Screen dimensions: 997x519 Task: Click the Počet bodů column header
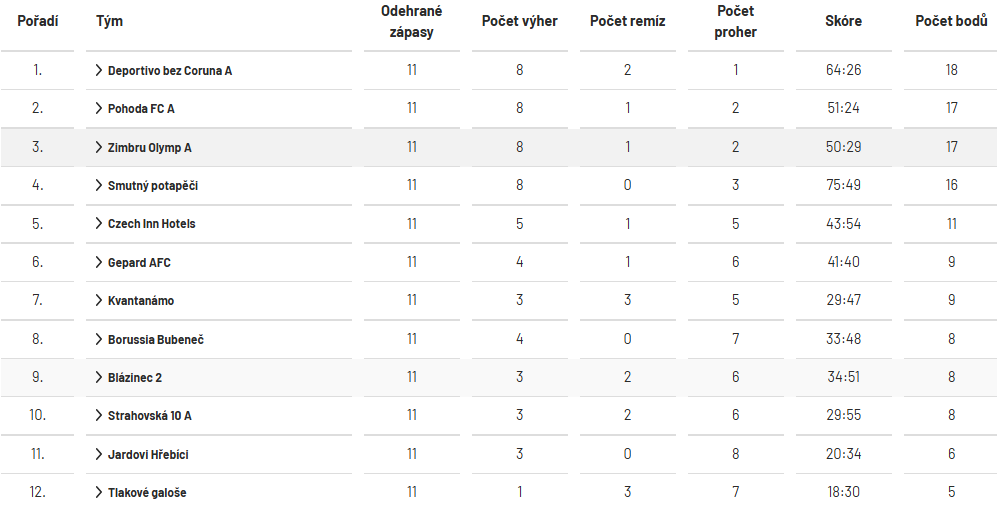point(951,20)
